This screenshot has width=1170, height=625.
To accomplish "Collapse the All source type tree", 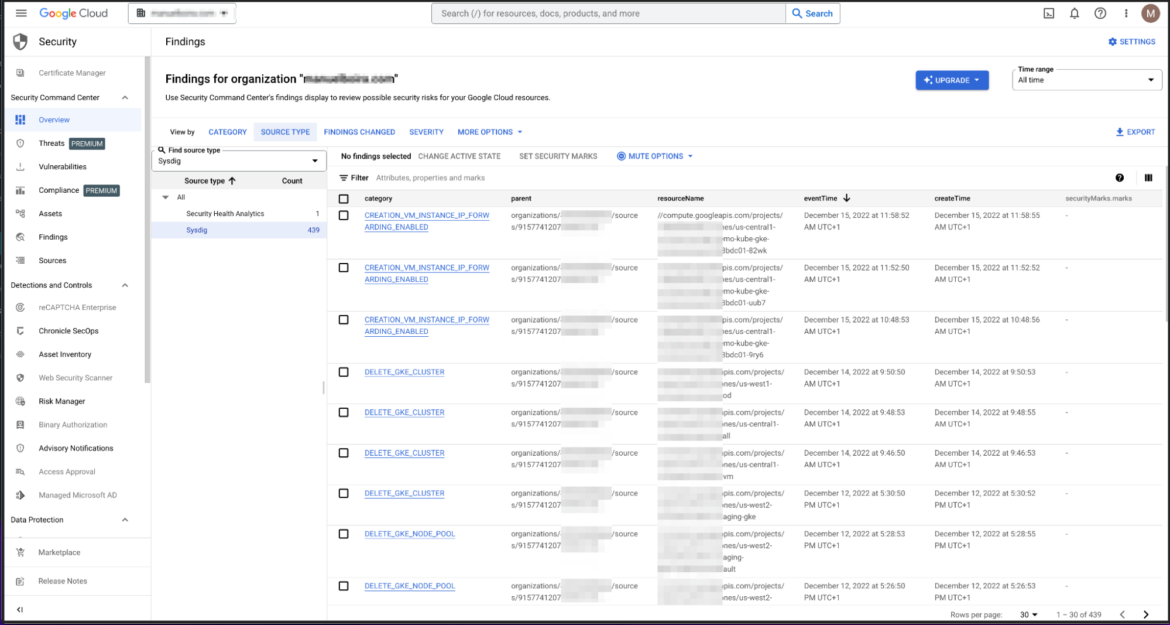I will [x=165, y=197].
